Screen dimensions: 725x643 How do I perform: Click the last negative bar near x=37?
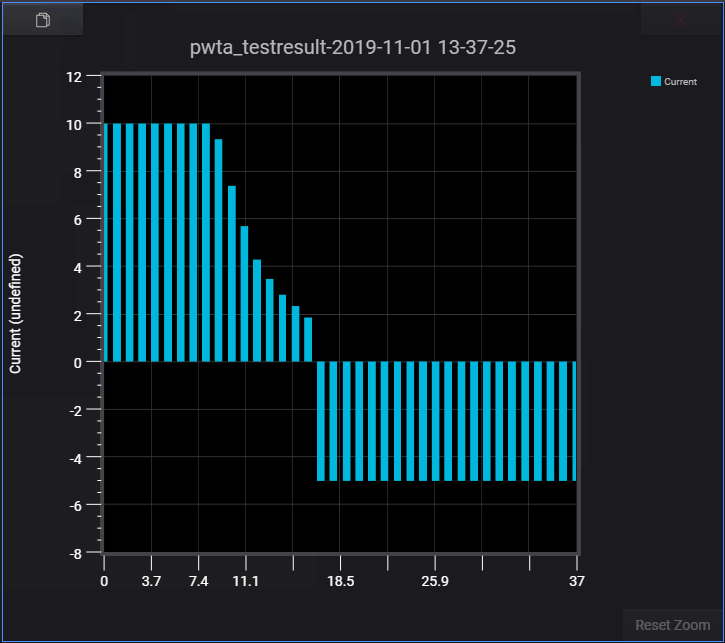(x=573, y=420)
